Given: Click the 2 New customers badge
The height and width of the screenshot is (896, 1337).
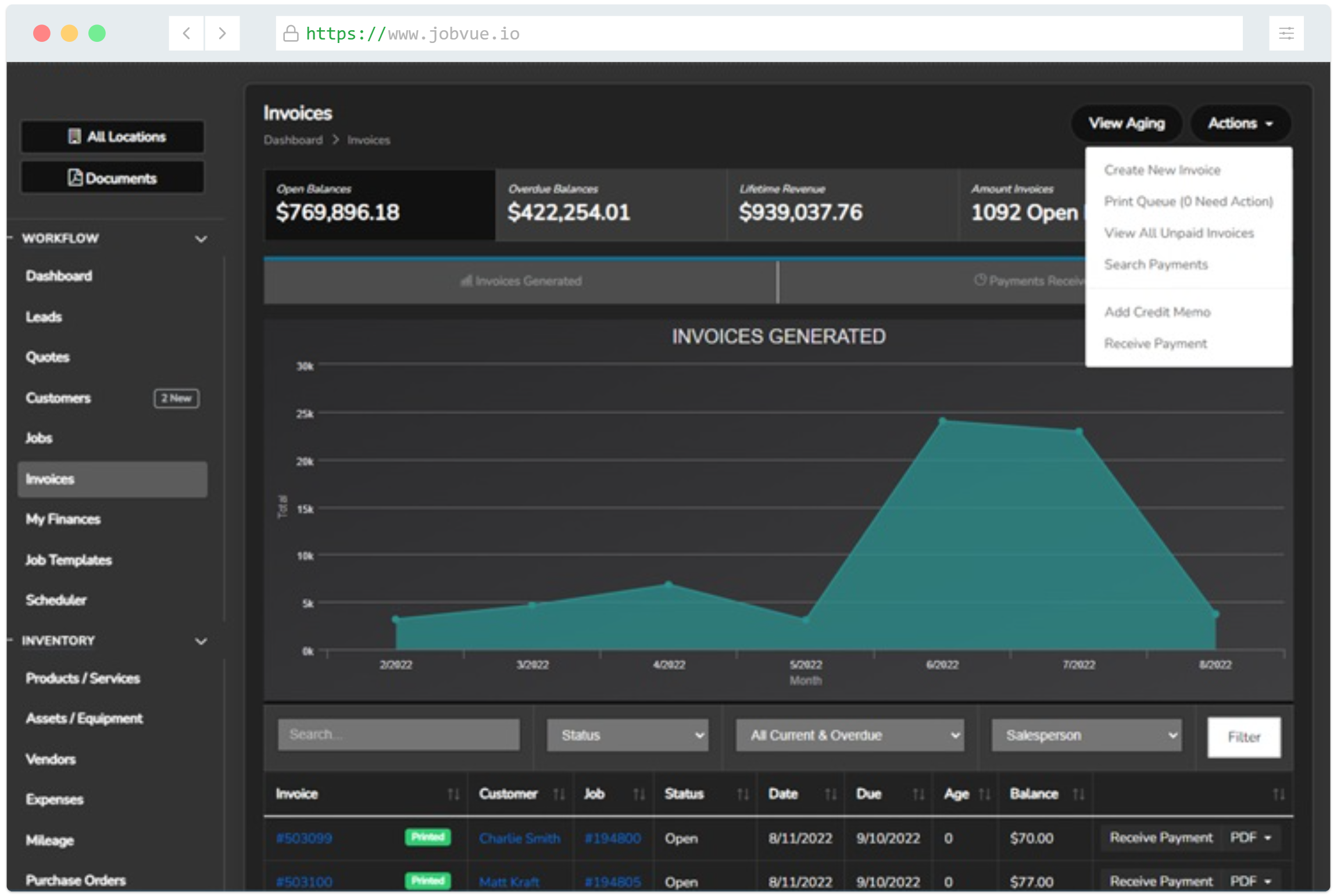Looking at the screenshot, I should pyautogui.click(x=176, y=398).
